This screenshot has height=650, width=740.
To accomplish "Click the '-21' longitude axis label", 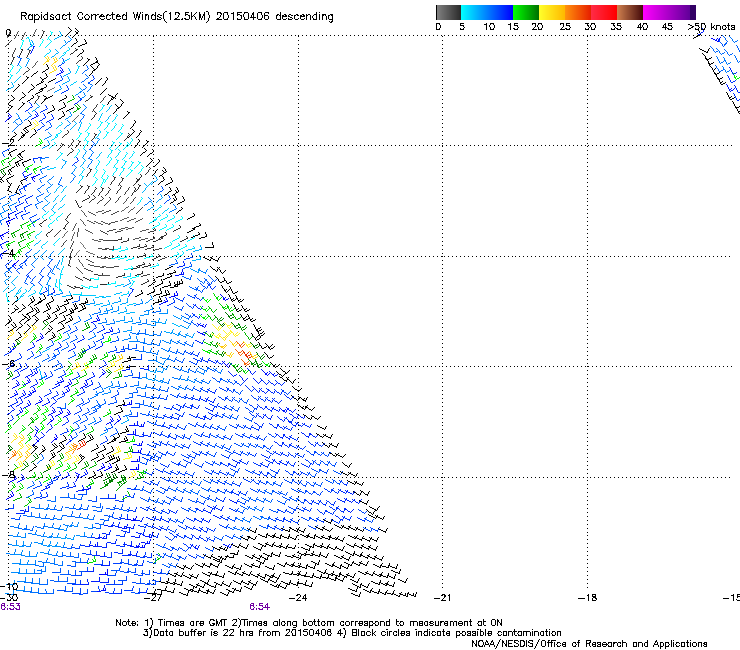I will tap(442, 598).
